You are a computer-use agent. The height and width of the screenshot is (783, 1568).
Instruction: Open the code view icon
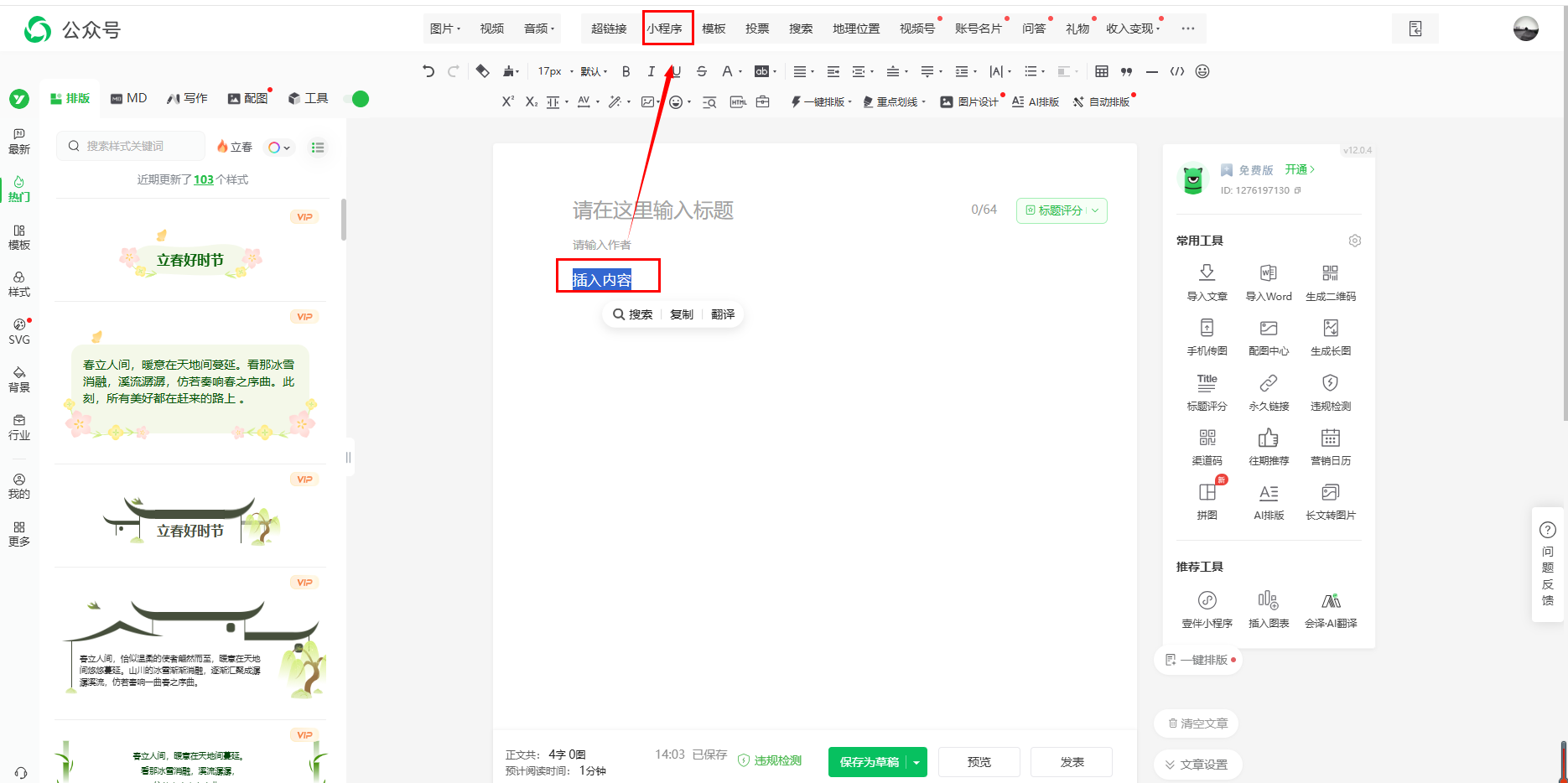tap(1177, 71)
